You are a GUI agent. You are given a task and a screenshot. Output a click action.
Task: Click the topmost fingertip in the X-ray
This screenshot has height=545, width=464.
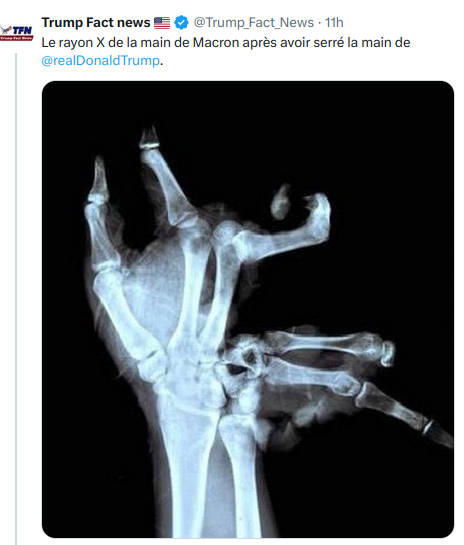149,137
